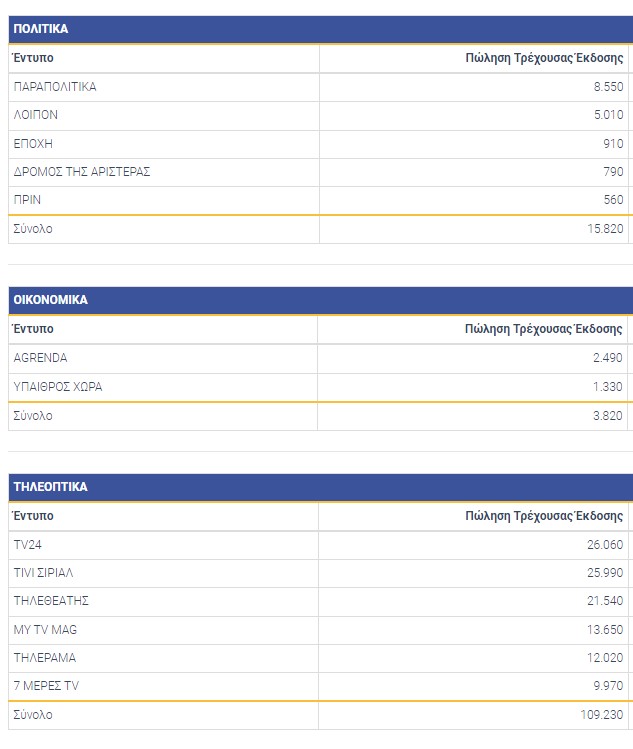
Task: Select the ΤΗΛΕΘΕΑΤΗΣ row name
Action: point(52,601)
